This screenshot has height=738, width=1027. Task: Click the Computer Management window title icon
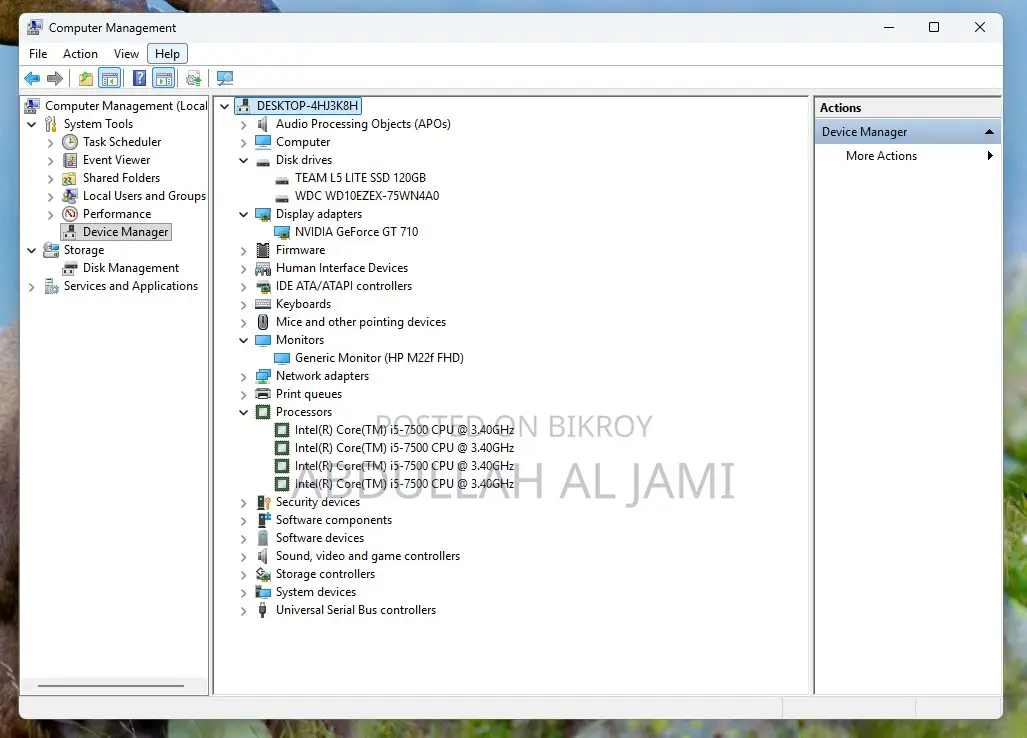[35, 28]
